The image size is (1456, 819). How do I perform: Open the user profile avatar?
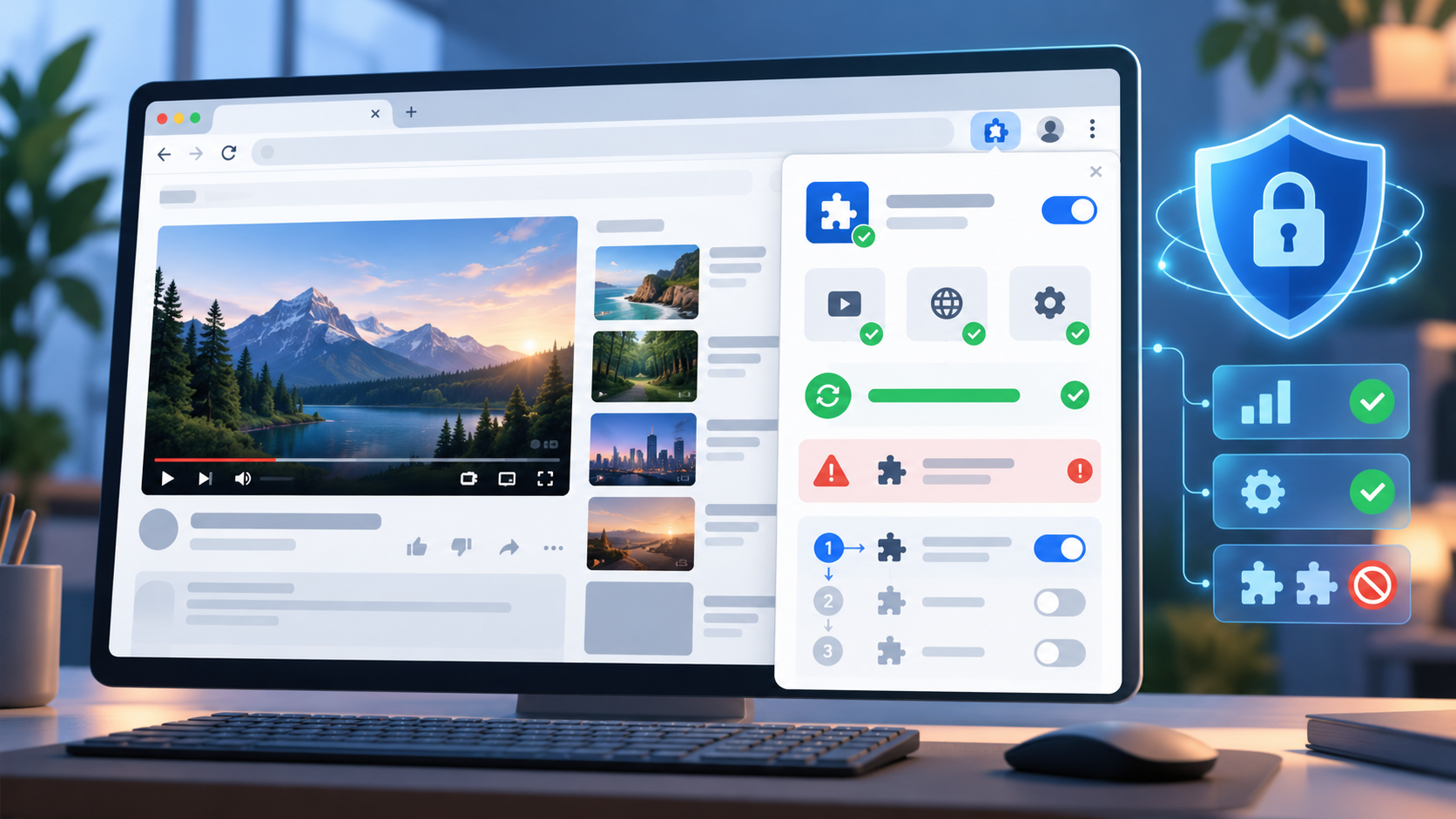coord(1050,130)
